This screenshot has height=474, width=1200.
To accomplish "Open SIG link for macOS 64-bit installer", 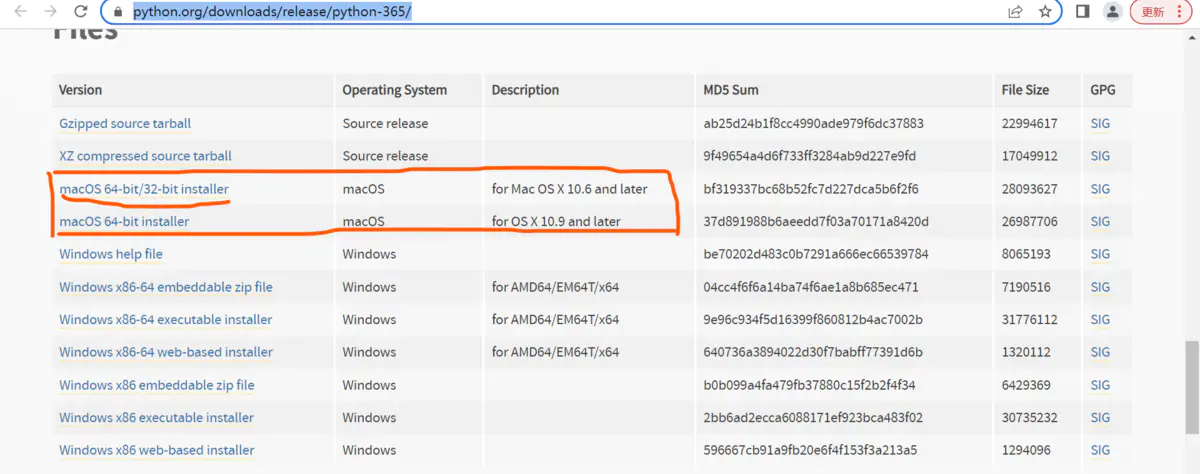I will pos(1100,221).
